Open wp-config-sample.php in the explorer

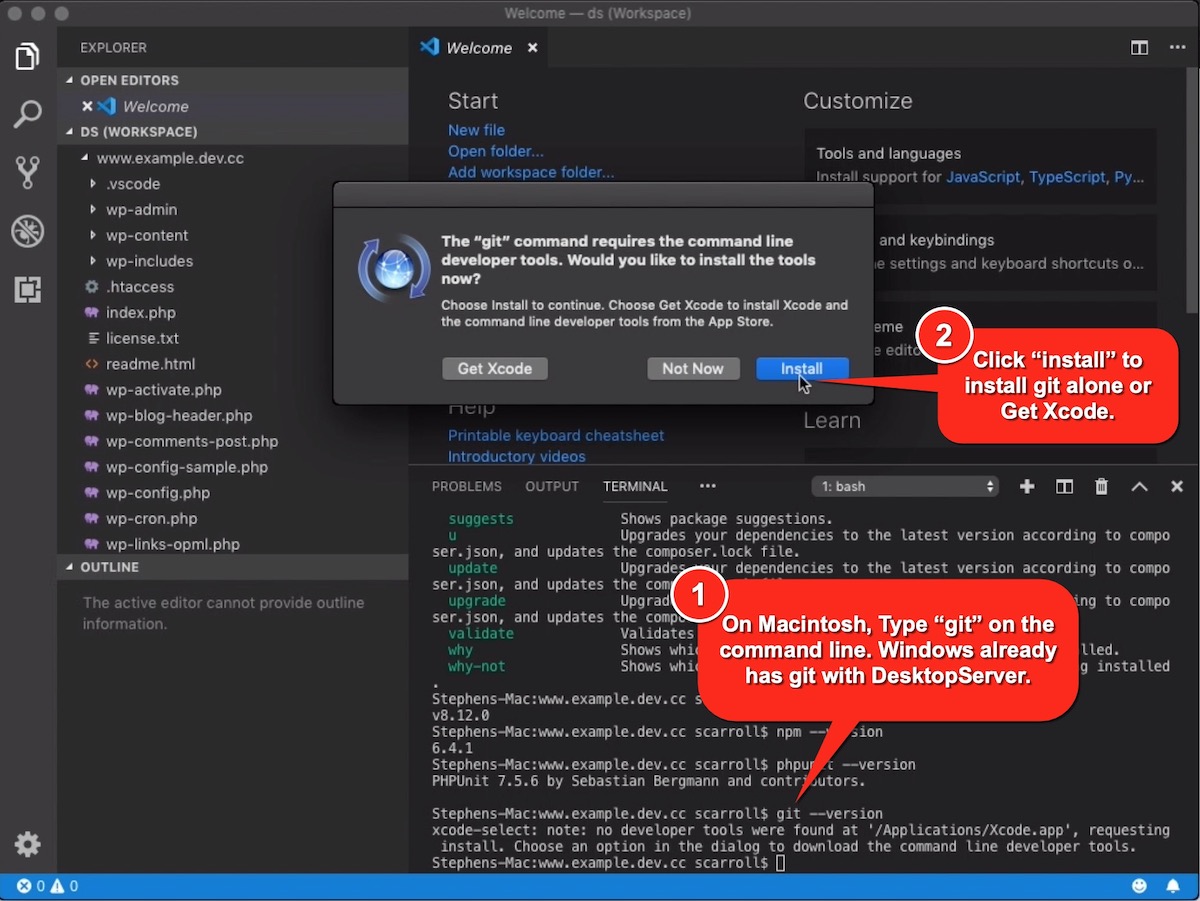[187, 467]
